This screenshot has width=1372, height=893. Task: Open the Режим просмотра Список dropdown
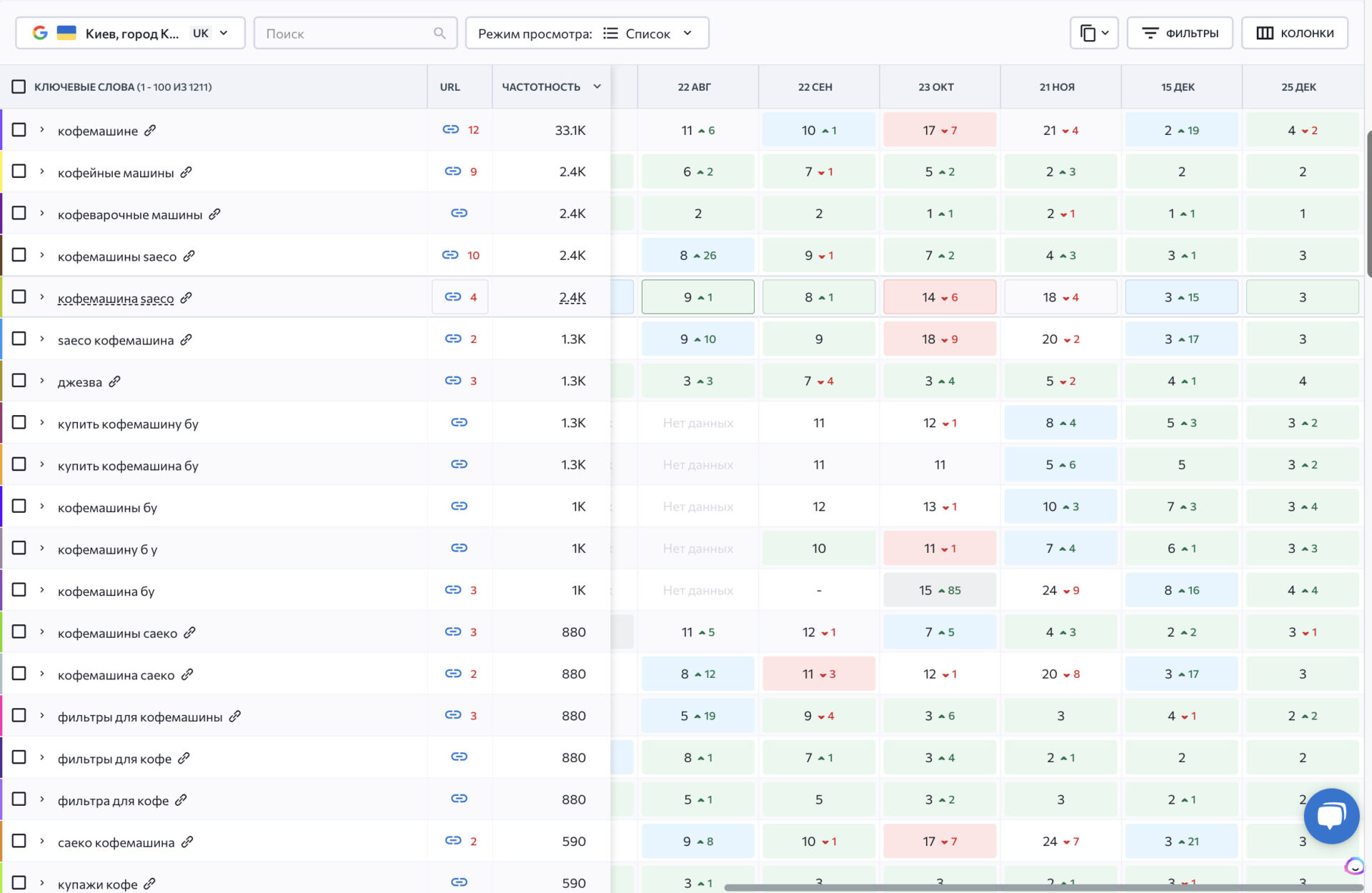(587, 33)
